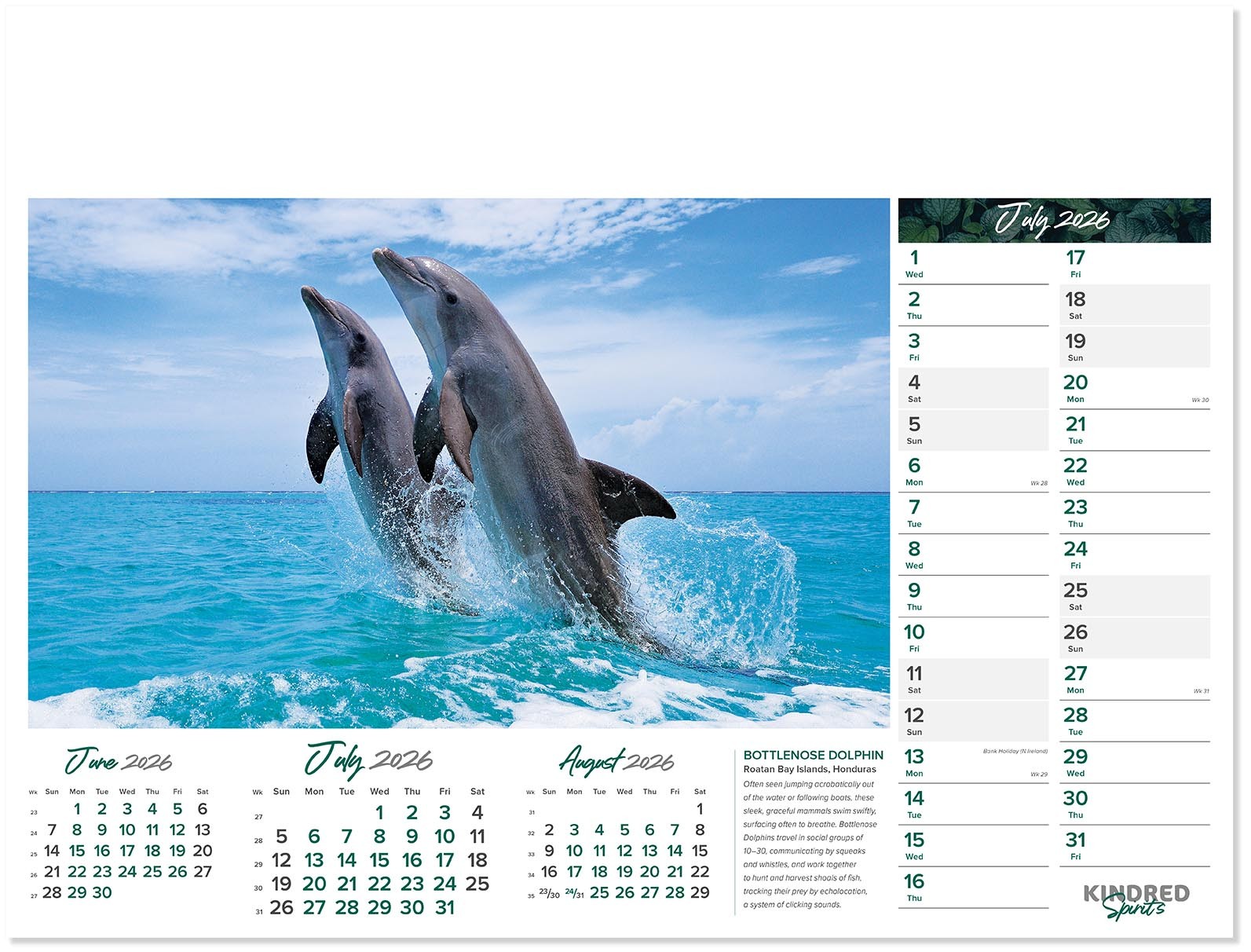Click the June 2026 mini calendar title
Image resolution: width=1251 pixels, height=952 pixels.
point(119,761)
